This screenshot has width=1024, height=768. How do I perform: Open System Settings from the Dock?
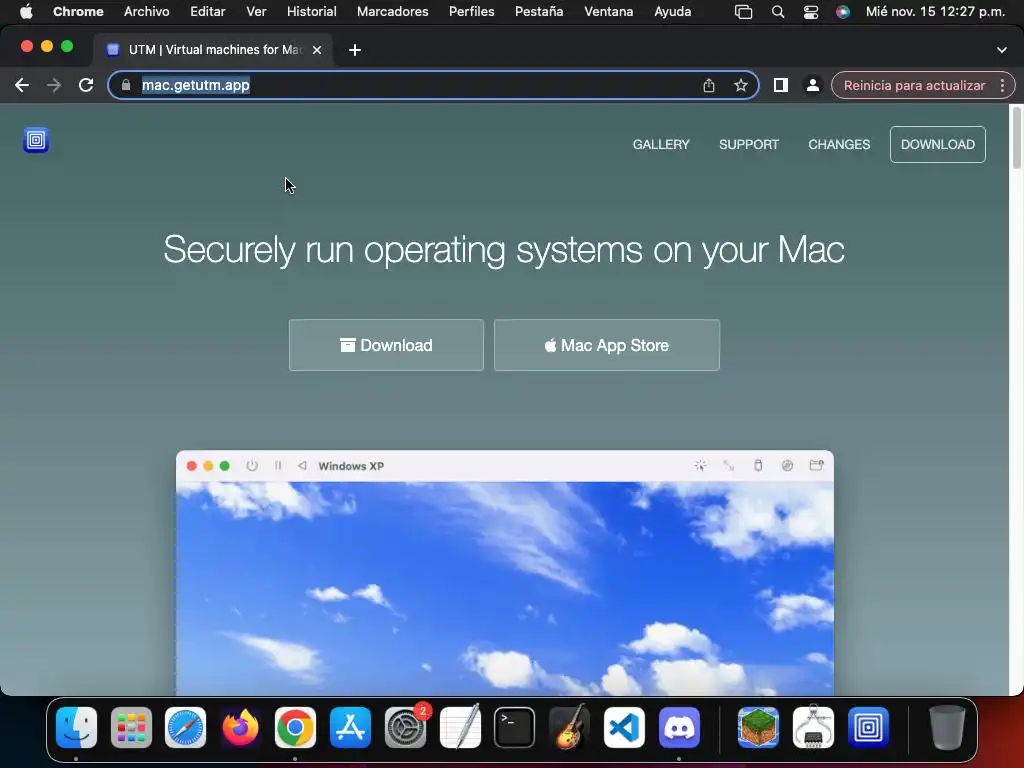pos(405,727)
